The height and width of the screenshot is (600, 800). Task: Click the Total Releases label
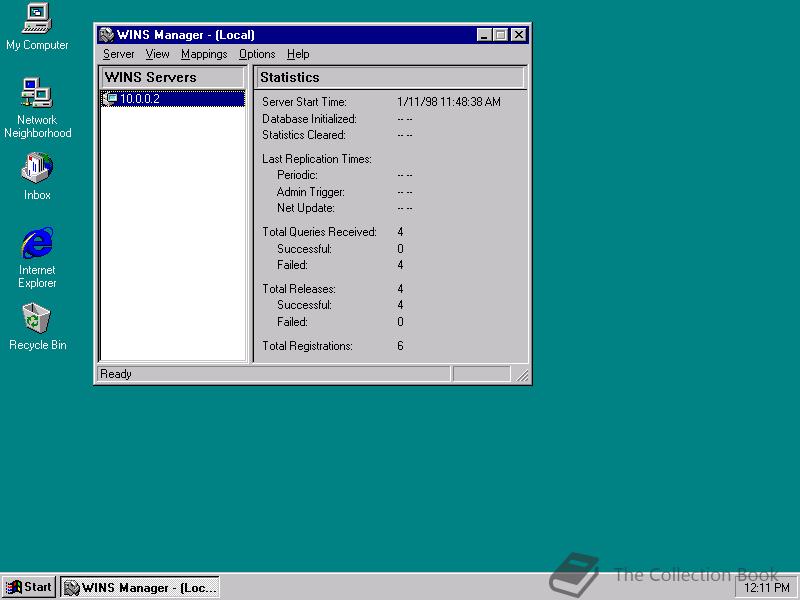pyautogui.click(x=299, y=289)
